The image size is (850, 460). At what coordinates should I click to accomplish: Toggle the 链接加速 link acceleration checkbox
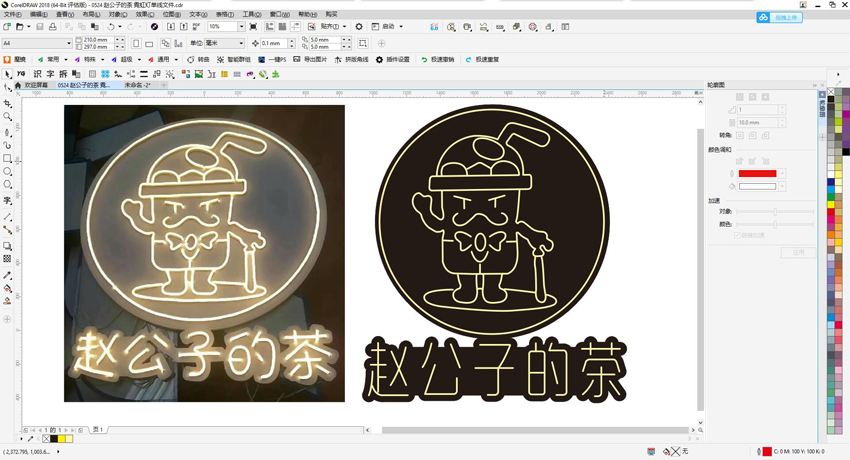[737, 235]
